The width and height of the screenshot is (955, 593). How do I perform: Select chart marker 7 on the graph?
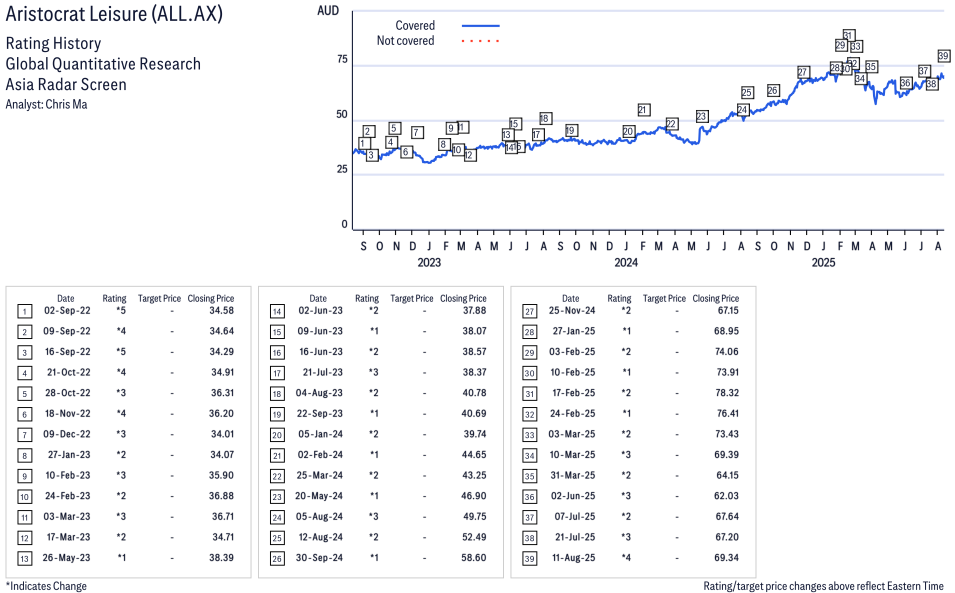(417, 132)
